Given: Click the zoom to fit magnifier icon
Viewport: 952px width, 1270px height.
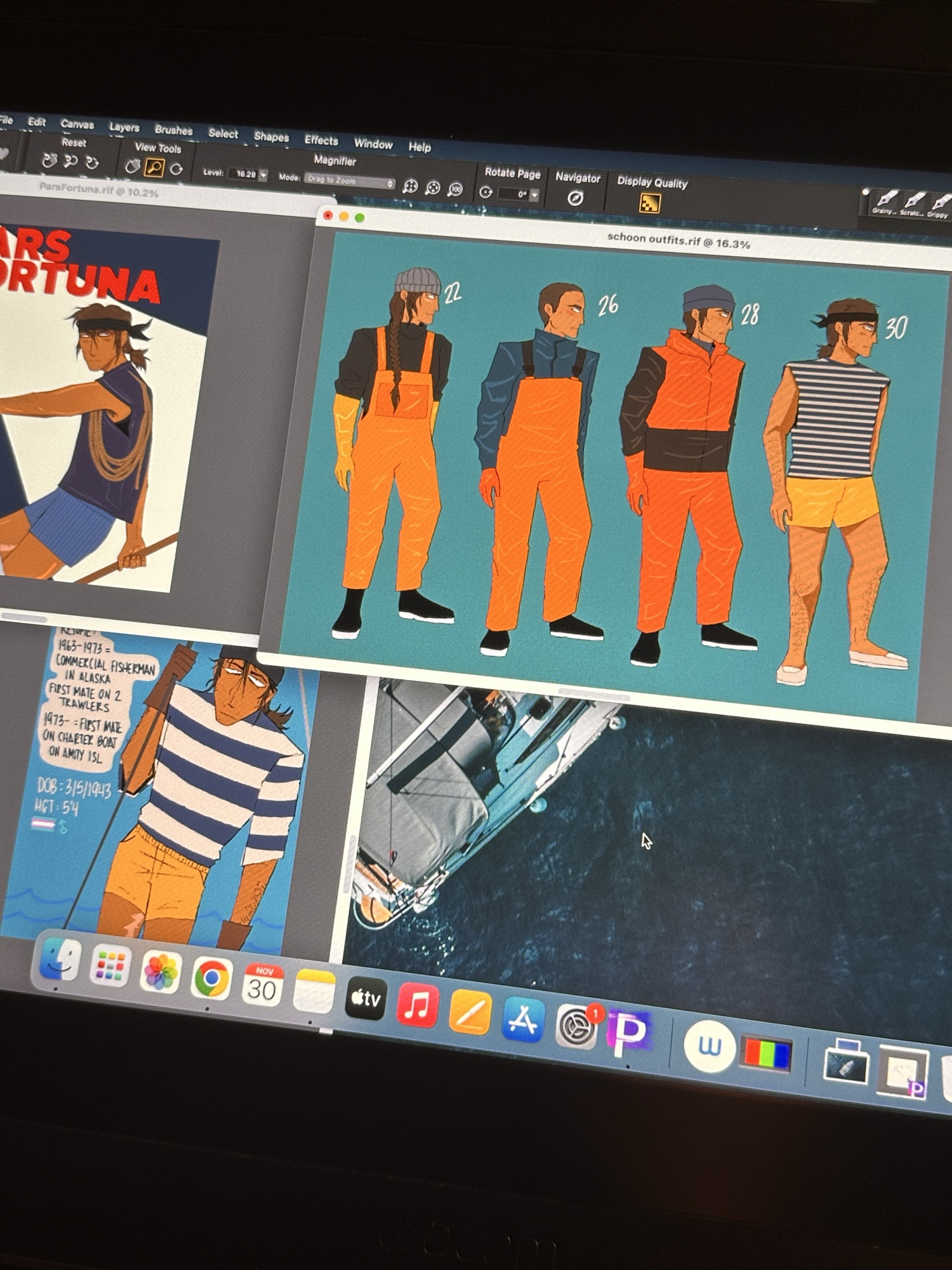Looking at the screenshot, I should (x=411, y=186).
